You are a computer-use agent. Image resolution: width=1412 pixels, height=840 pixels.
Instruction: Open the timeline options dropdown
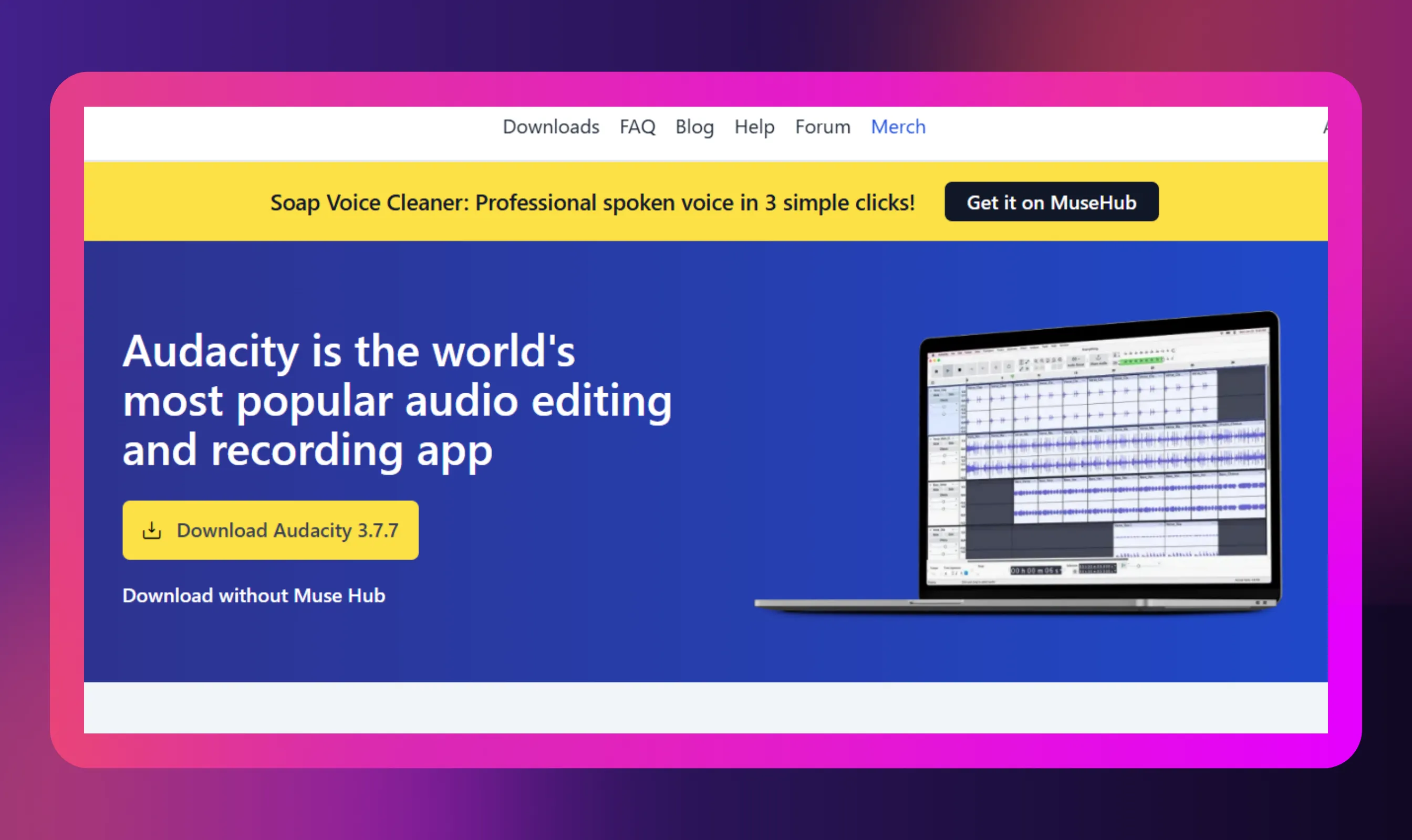(x=933, y=382)
